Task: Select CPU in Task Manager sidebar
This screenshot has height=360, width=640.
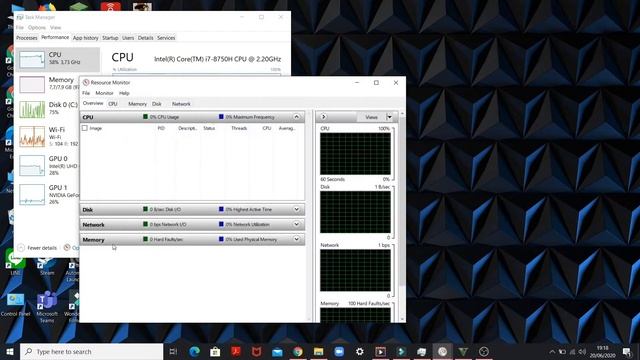Action: click(x=58, y=60)
